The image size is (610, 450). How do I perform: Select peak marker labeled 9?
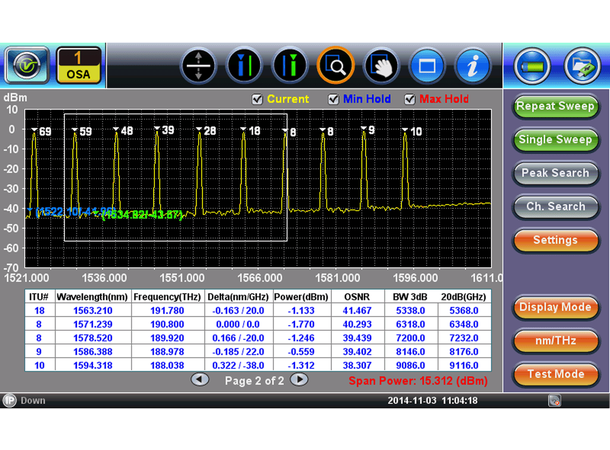tap(368, 130)
